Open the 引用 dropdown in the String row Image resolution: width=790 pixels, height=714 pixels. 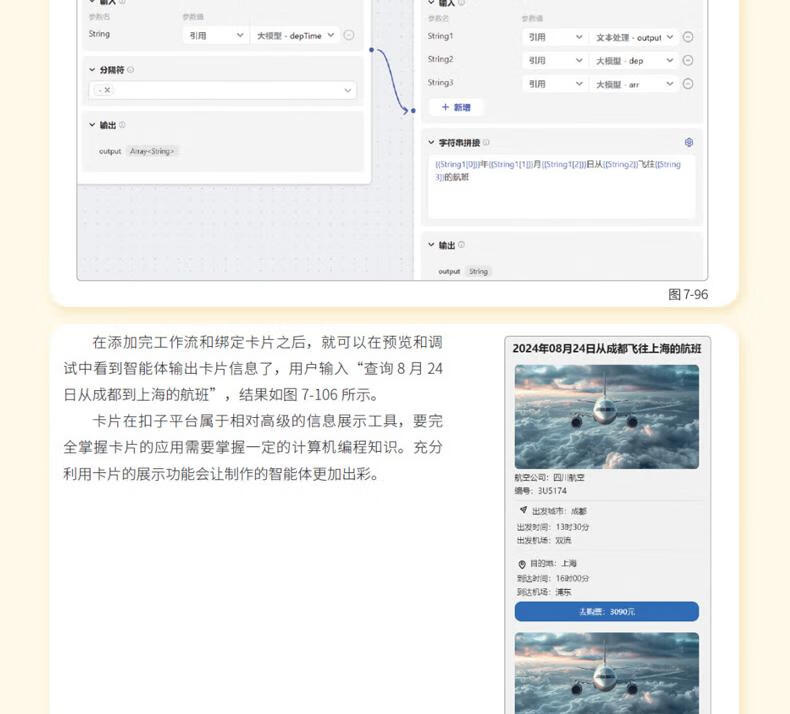(x=216, y=35)
